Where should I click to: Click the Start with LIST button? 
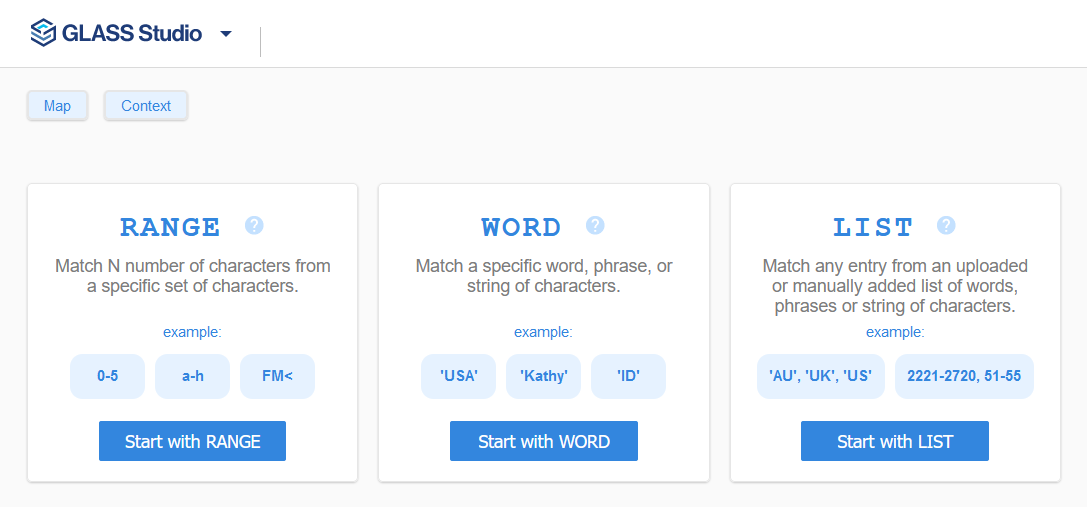[895, 441]
